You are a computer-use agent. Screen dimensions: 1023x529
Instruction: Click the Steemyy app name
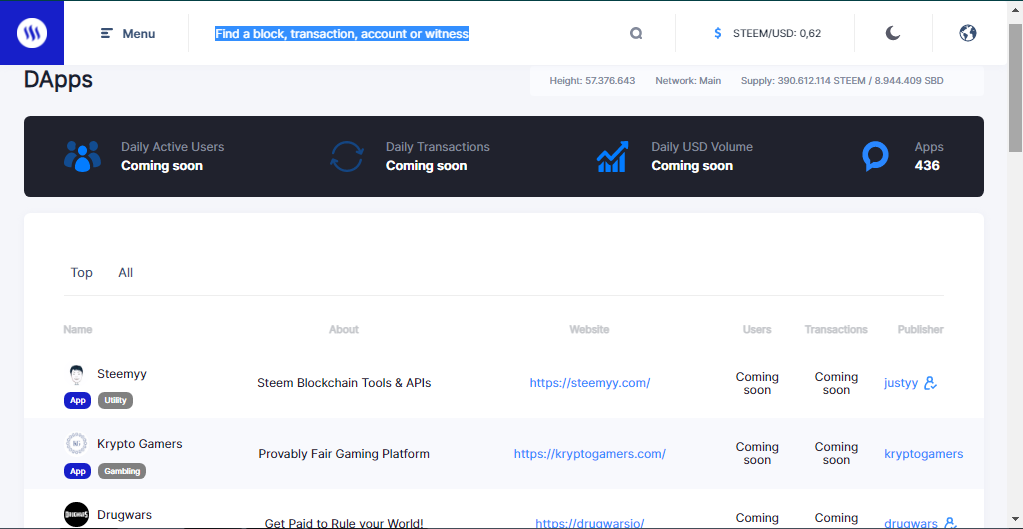pos(122,374)
